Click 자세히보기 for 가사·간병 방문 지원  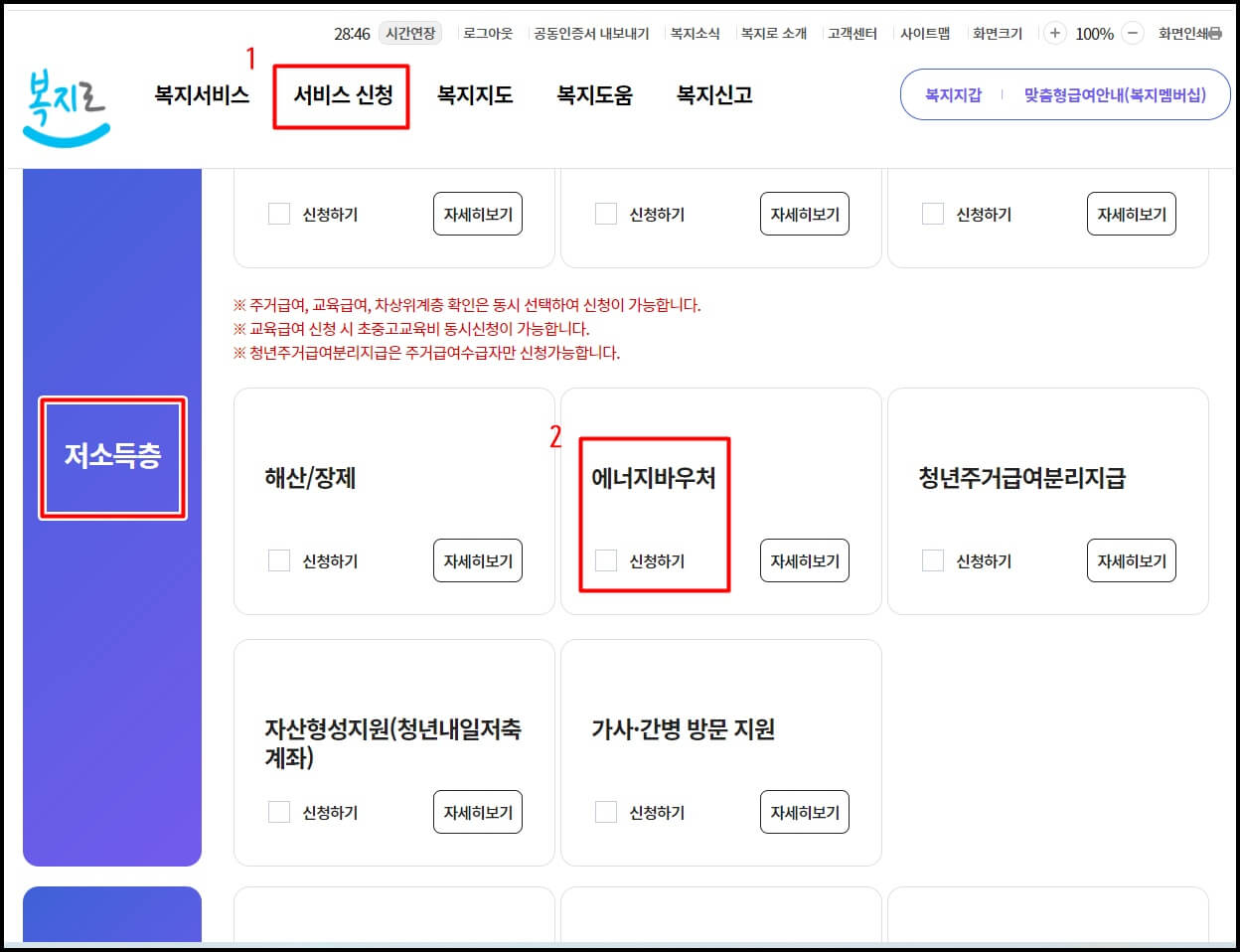(805, 812)
